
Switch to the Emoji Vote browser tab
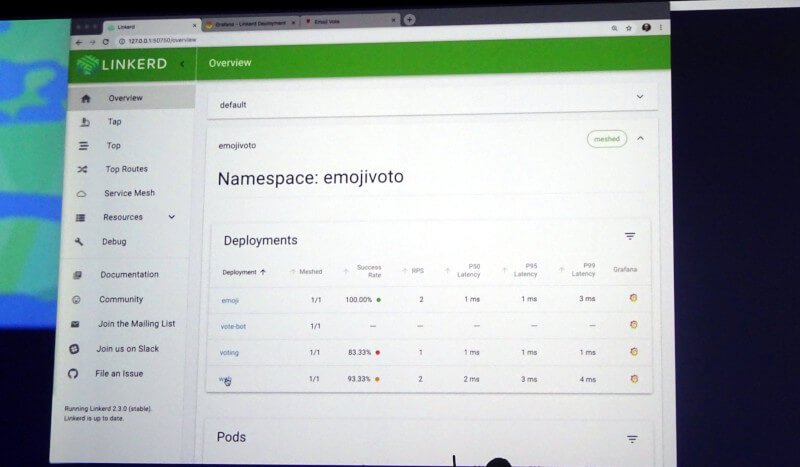point(351,21)
